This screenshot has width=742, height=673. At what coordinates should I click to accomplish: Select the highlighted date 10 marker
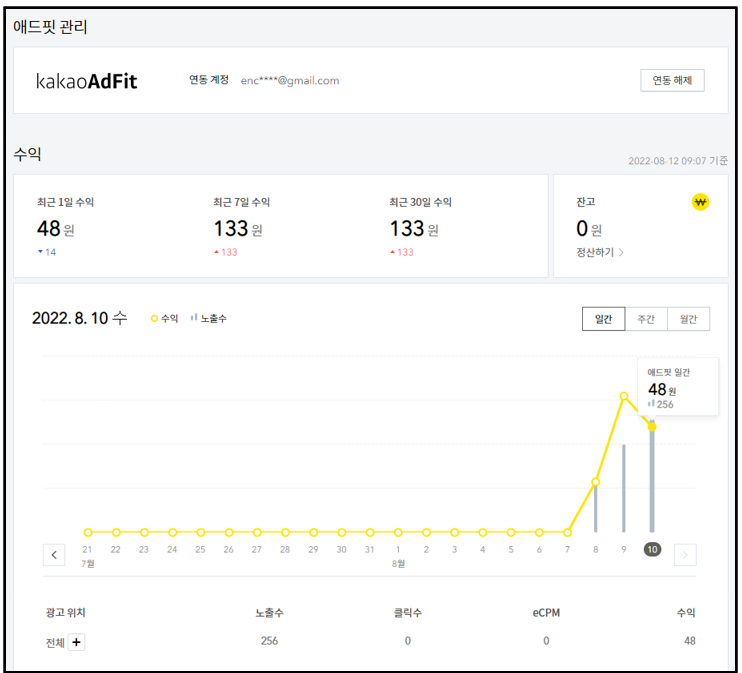(x=652, y=549)
